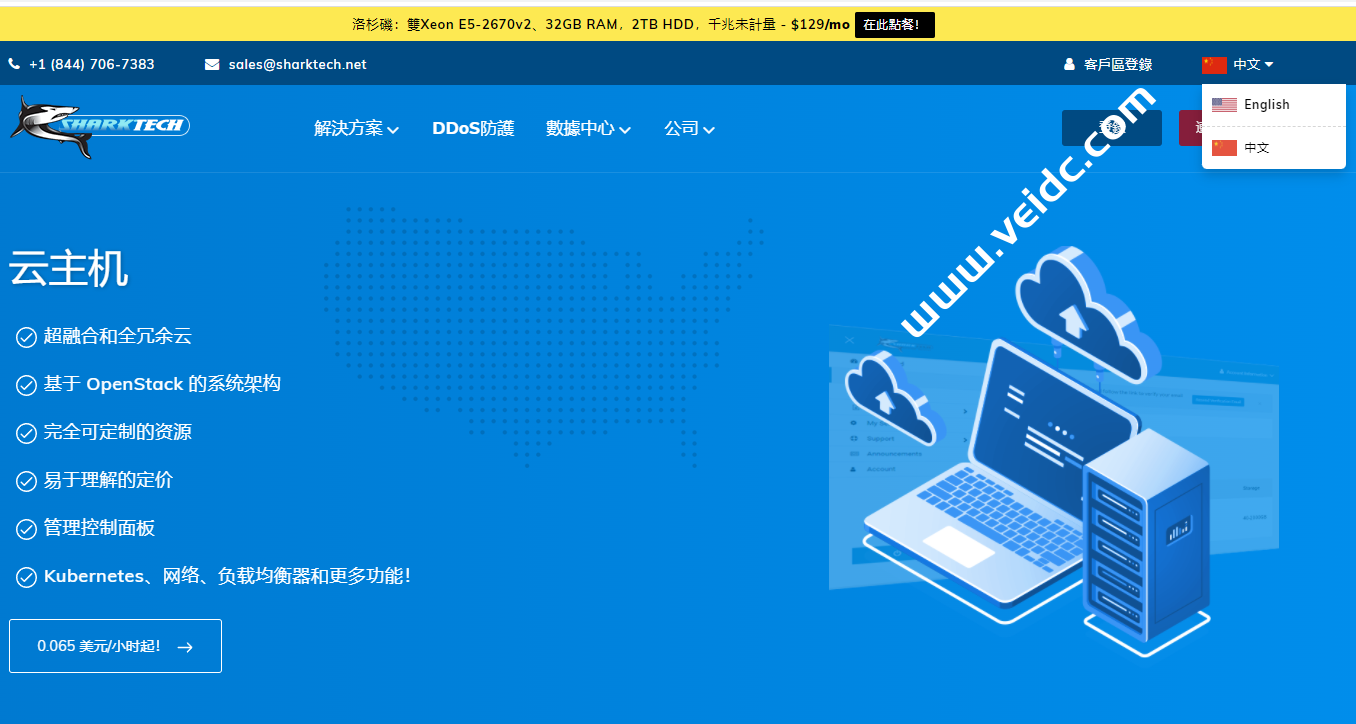Select the China flag beside the 中文 option
Viewport: 1356px width, 724px height.
click(x=1224, y=146)
